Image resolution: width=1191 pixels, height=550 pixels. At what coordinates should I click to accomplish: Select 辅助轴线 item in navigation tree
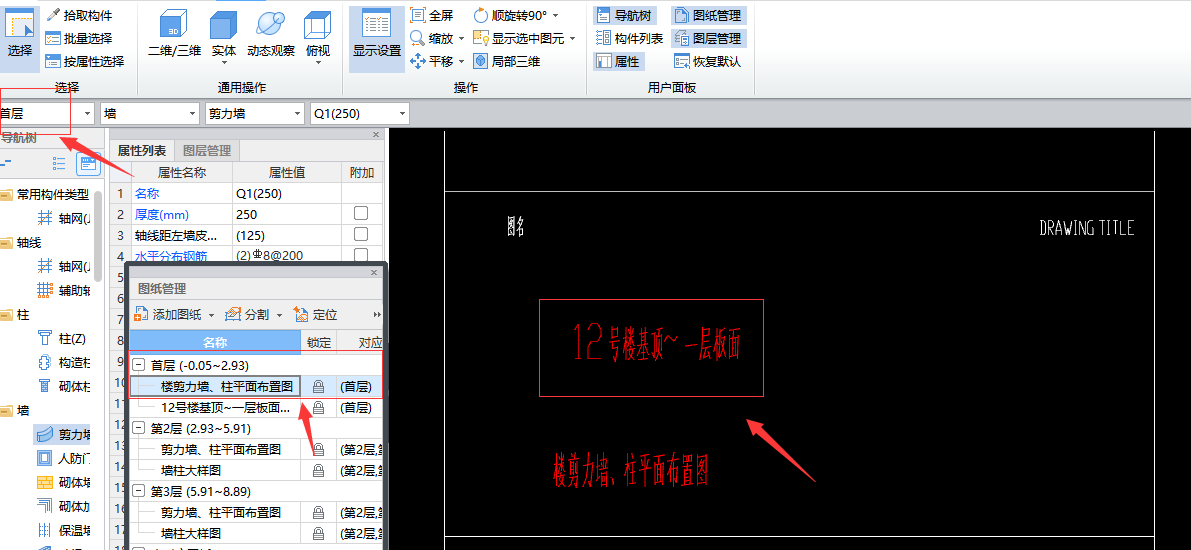[x=65, y=290]
